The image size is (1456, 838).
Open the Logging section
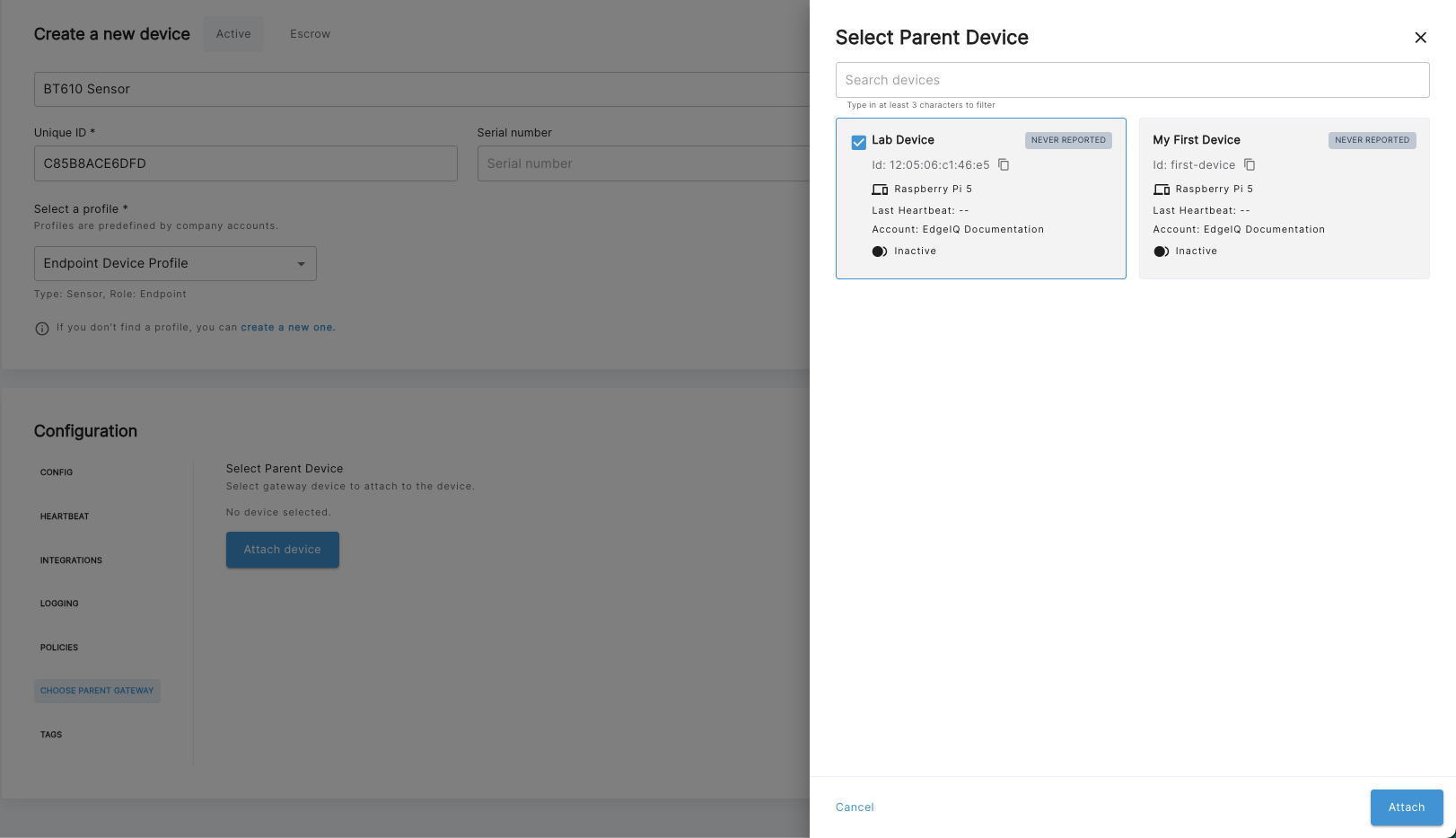point(59,604)
